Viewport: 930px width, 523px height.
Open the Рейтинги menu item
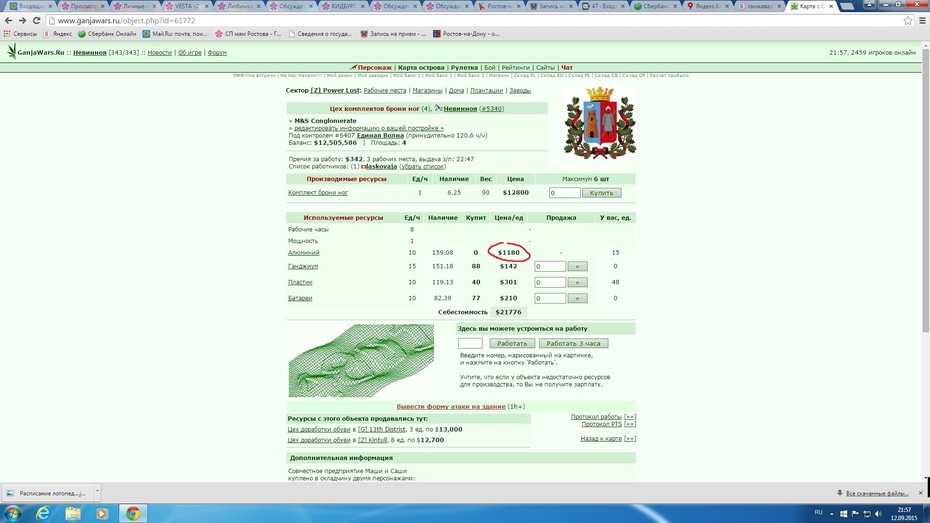point(515,68)
